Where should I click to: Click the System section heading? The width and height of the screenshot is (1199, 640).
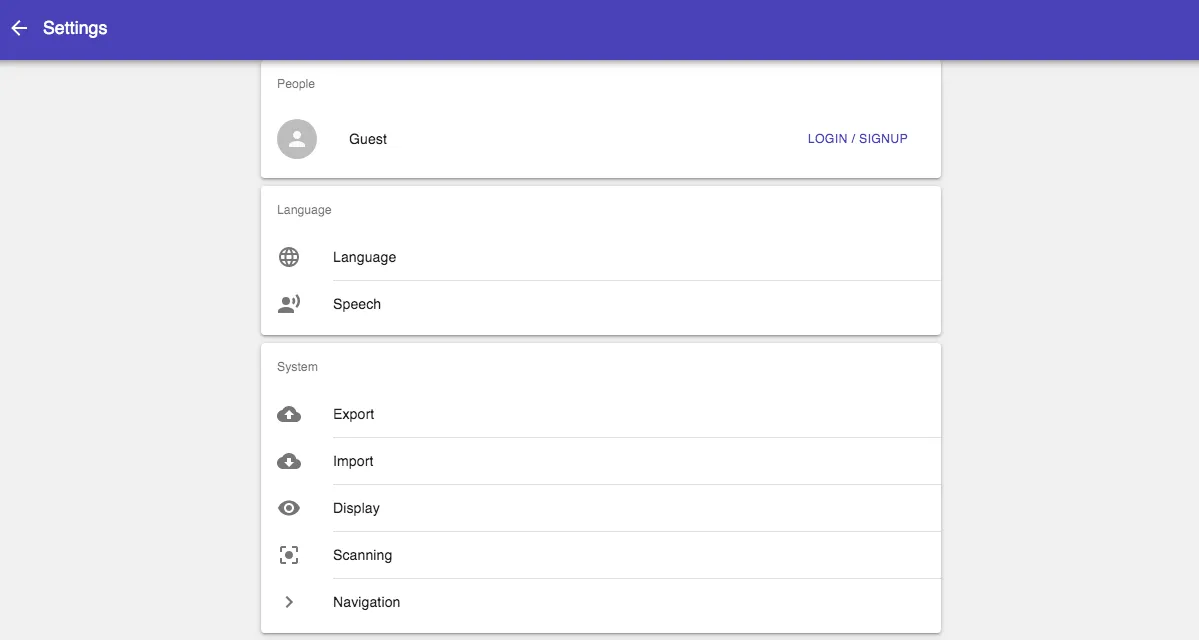pyautogui.click(x=297, y=367)
